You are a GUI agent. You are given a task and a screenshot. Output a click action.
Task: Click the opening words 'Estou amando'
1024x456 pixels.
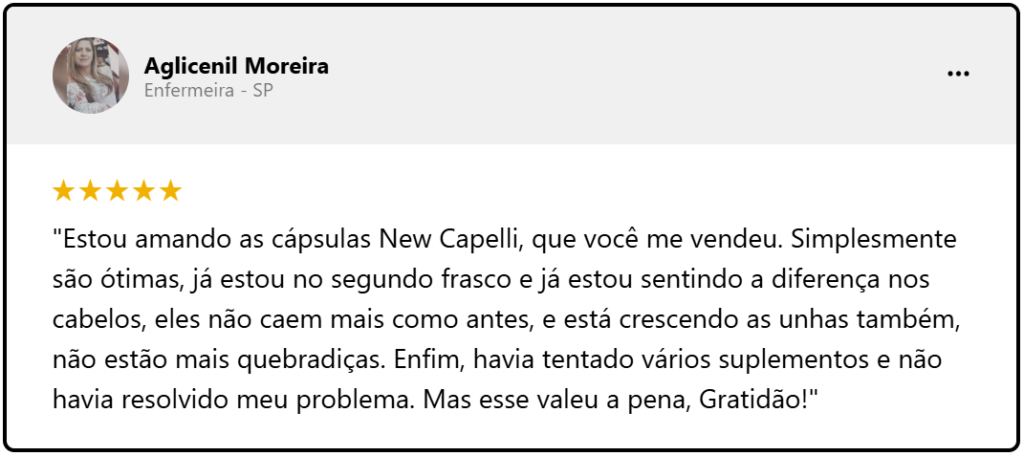[x=125, y=241]
